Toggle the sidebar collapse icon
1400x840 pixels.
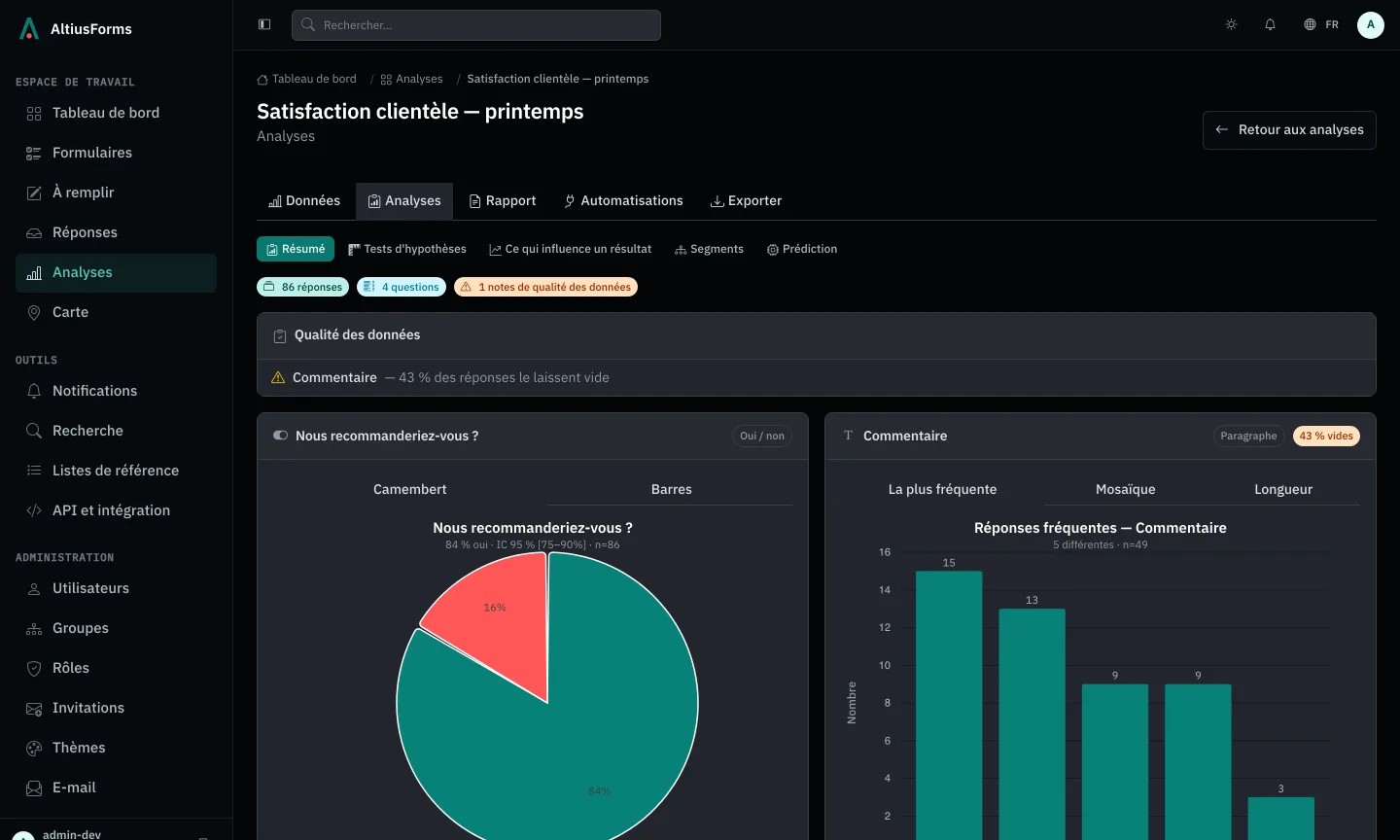[264, 24]
